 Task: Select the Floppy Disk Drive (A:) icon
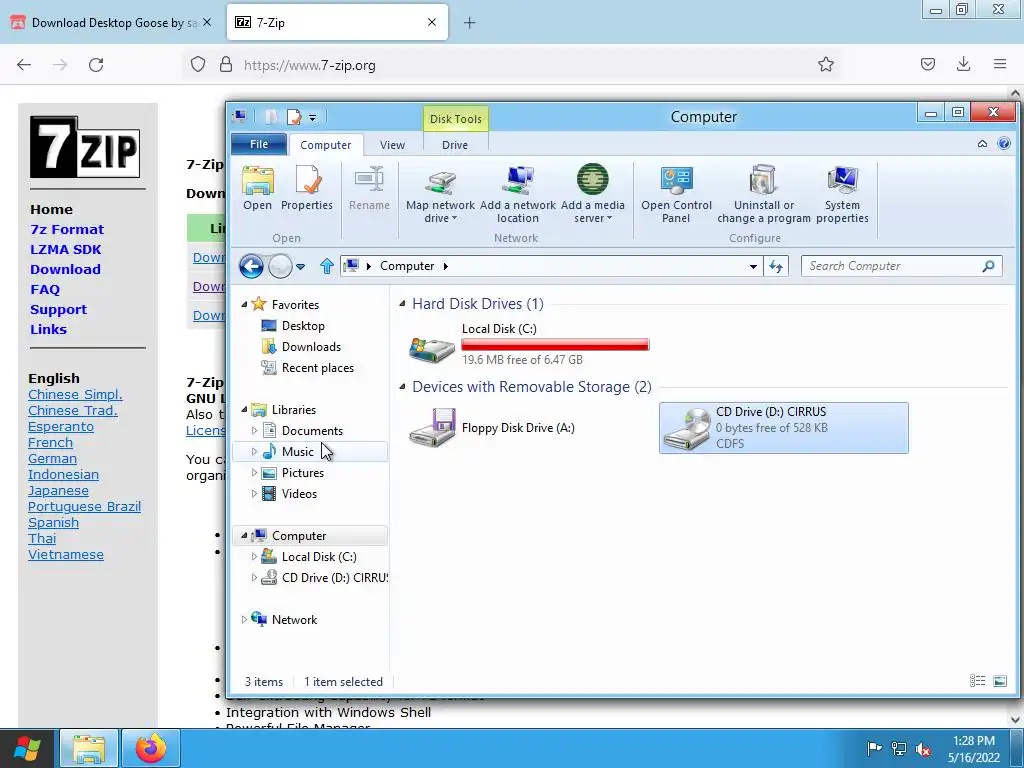432,428
